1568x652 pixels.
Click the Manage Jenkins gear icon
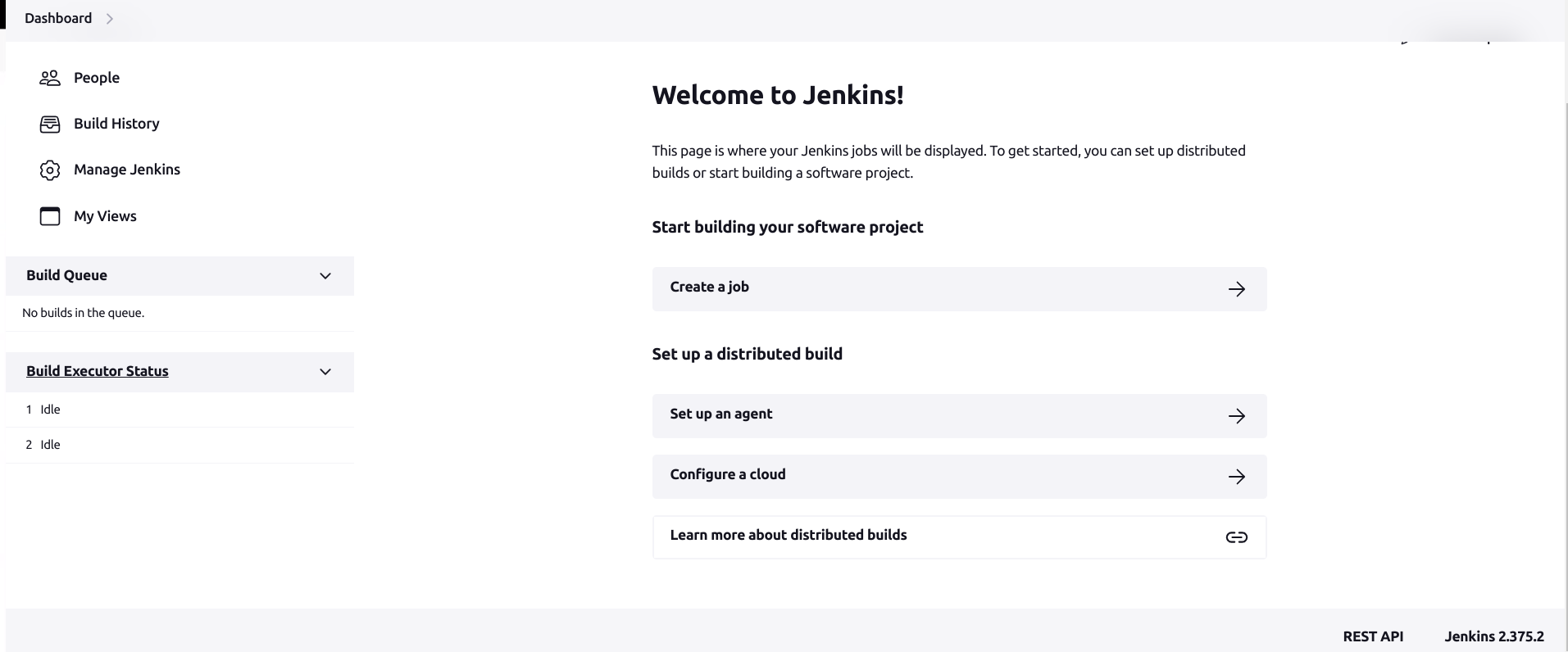[x=49, y=170]
